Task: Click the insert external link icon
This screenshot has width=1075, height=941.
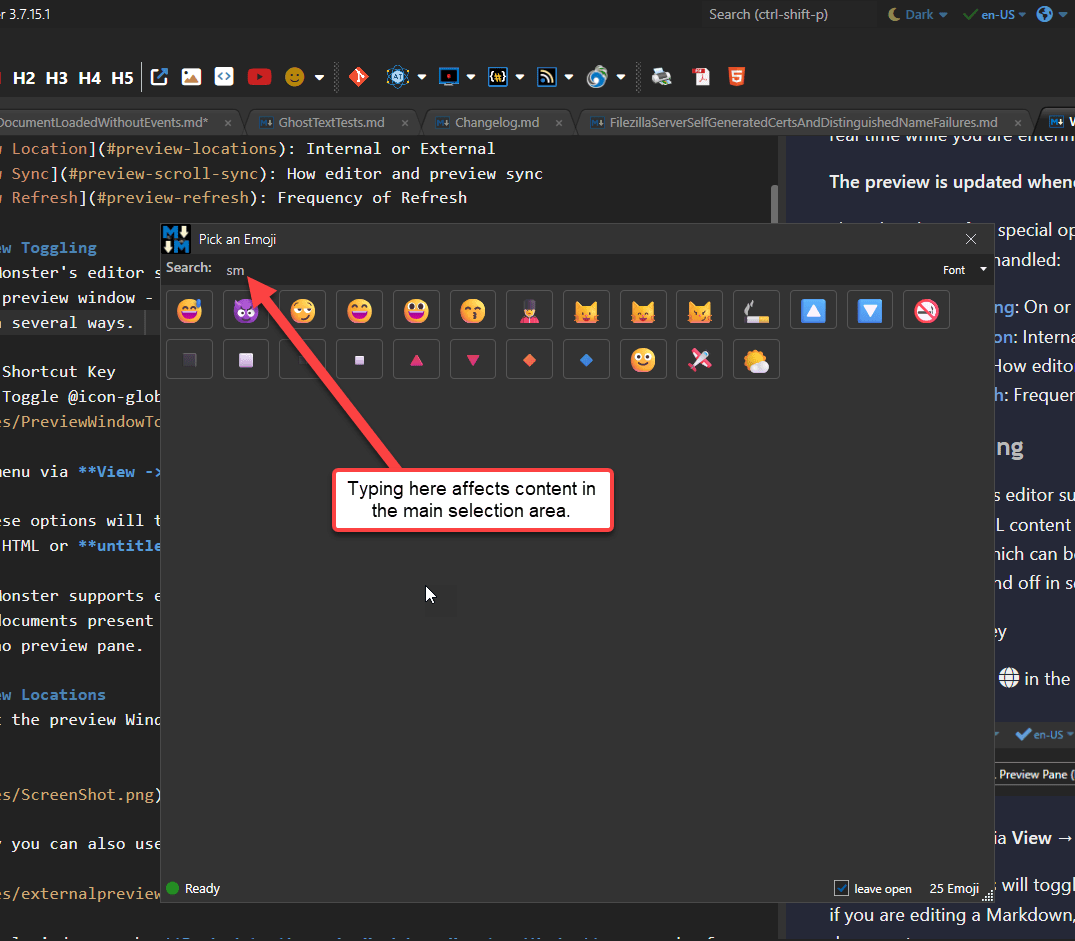Action: pyautogui.click(x=159, y=77)
